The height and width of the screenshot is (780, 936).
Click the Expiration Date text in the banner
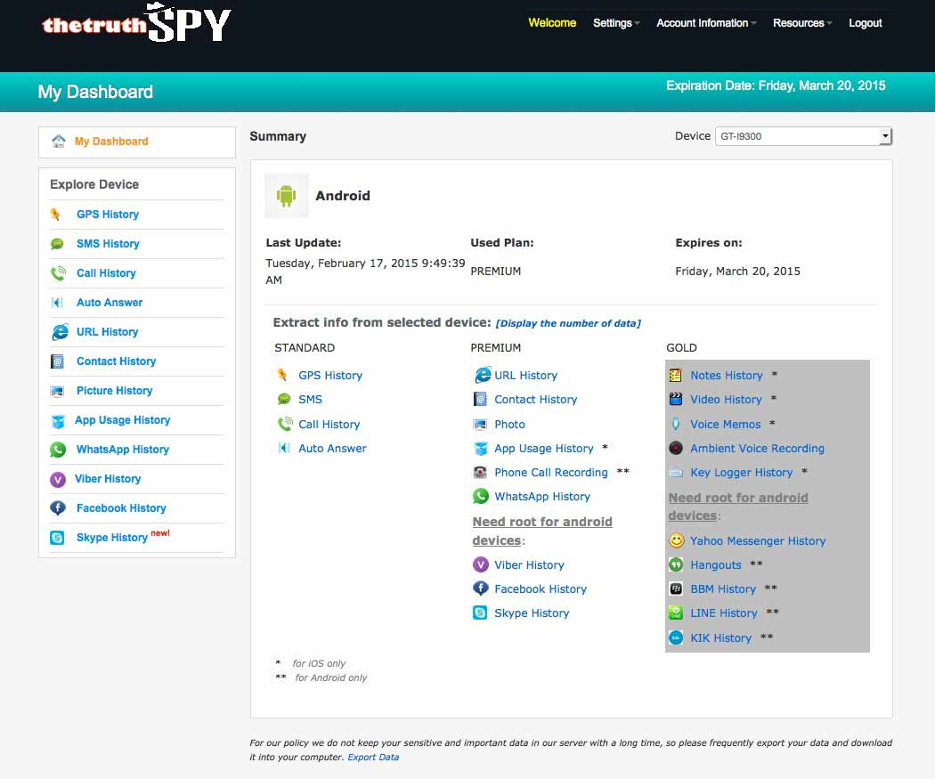click(x=775, y=86)
